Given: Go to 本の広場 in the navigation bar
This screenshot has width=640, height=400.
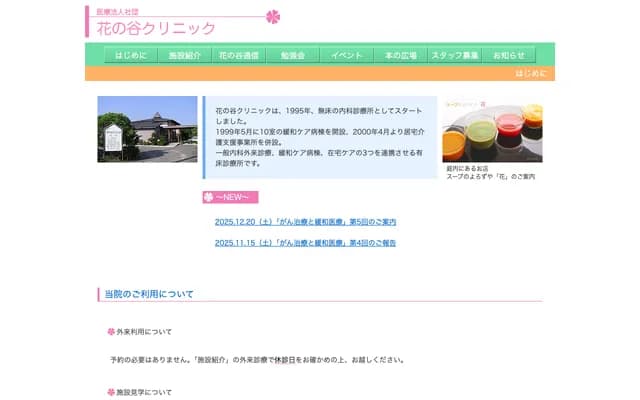Looking at the screenshot, I should pyautogui.click(x=401, y=55).
